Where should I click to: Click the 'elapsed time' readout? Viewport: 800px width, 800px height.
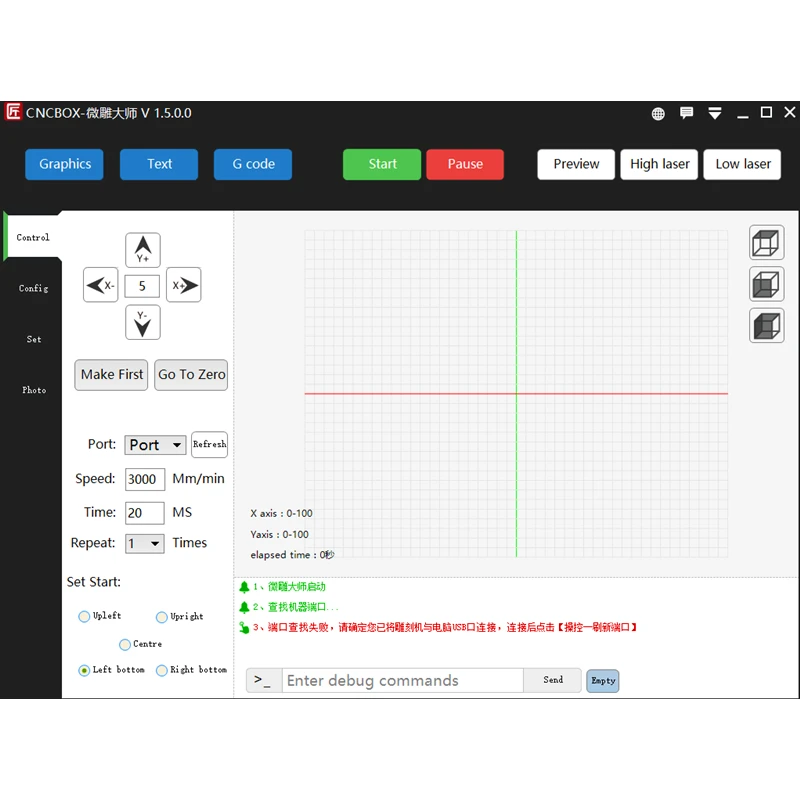point(292,555)
